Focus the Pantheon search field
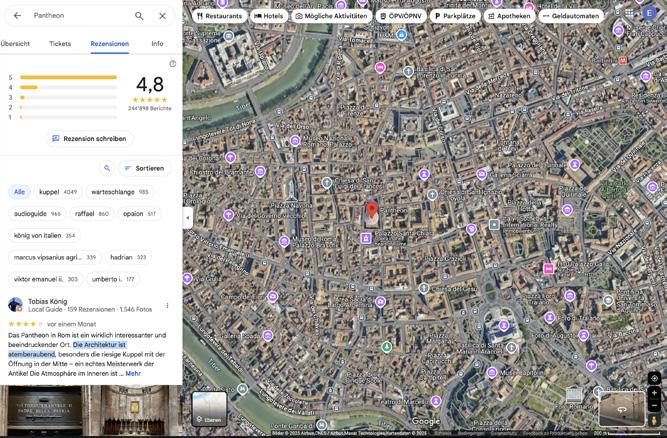 coord(79,16)
